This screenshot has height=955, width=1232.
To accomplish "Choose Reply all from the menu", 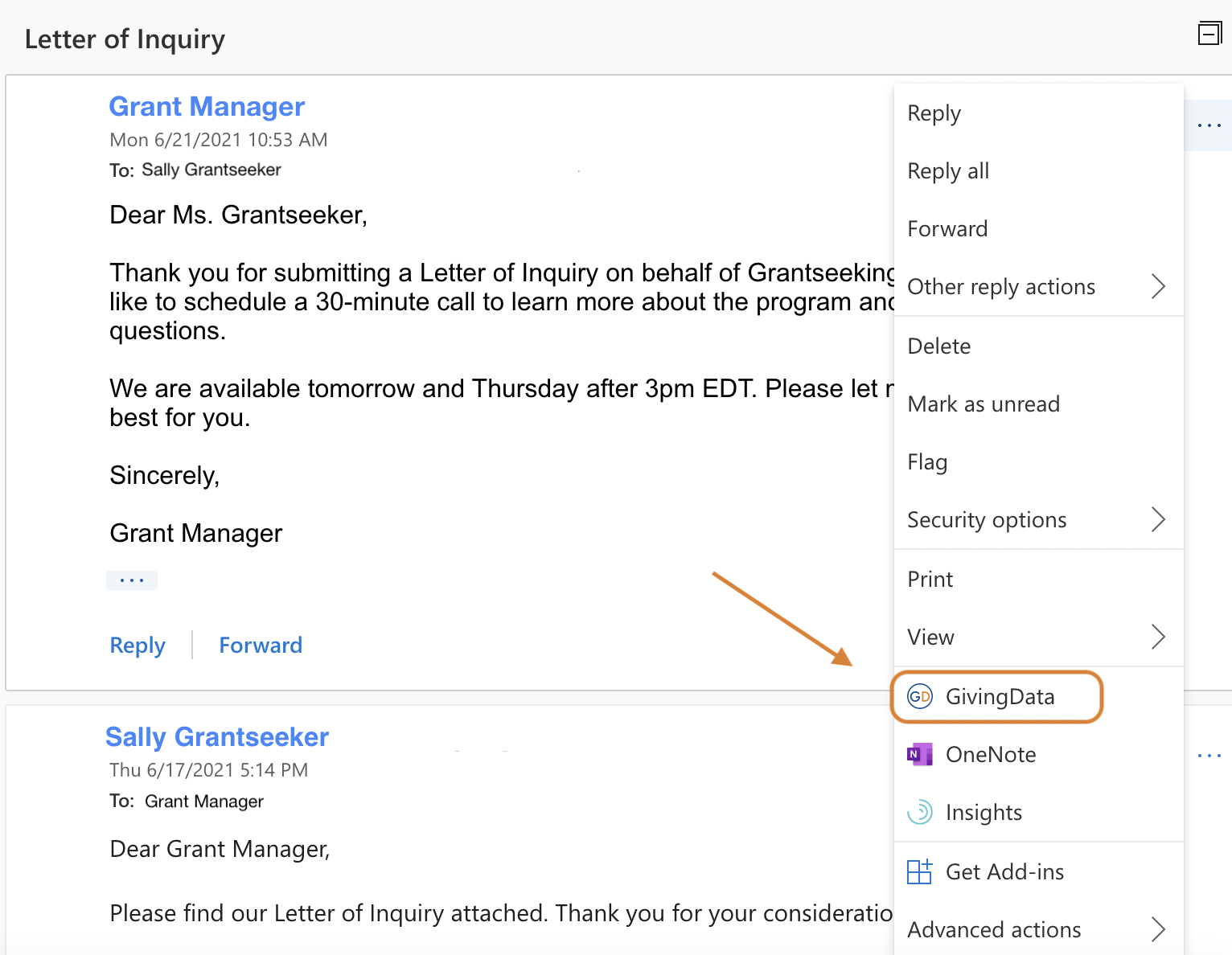I will coord(1038,170).
